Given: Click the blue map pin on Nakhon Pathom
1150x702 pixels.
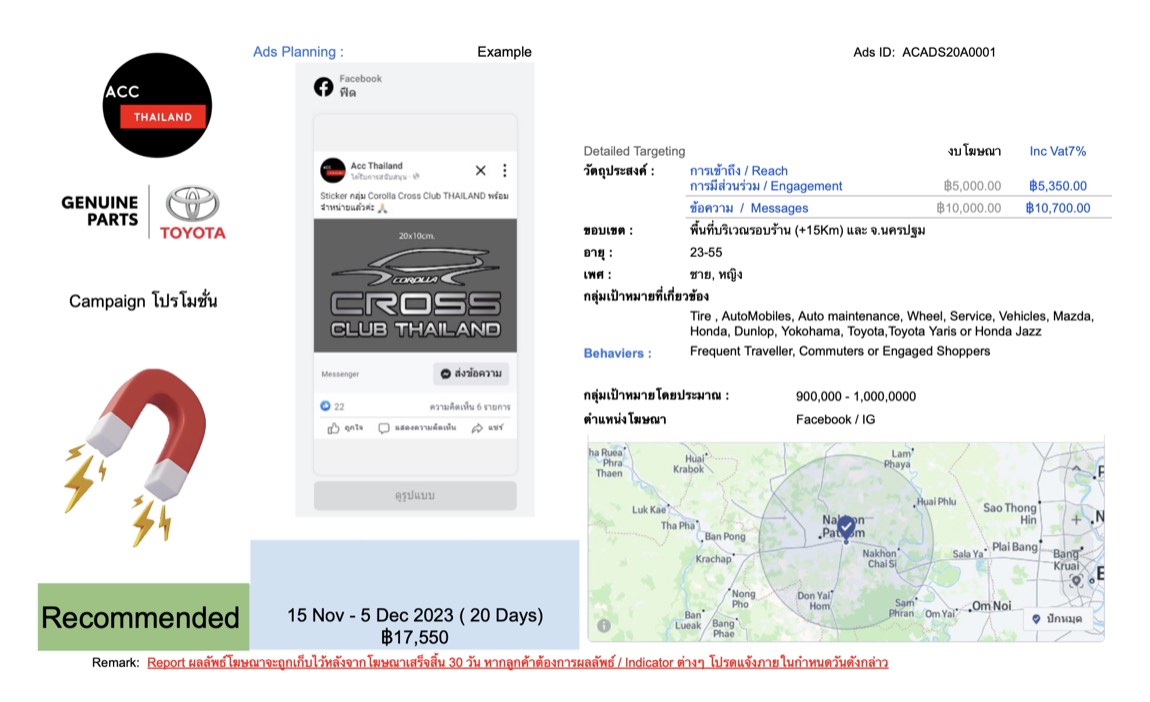Looking at the screenshot, I should [x=846, y=527].
